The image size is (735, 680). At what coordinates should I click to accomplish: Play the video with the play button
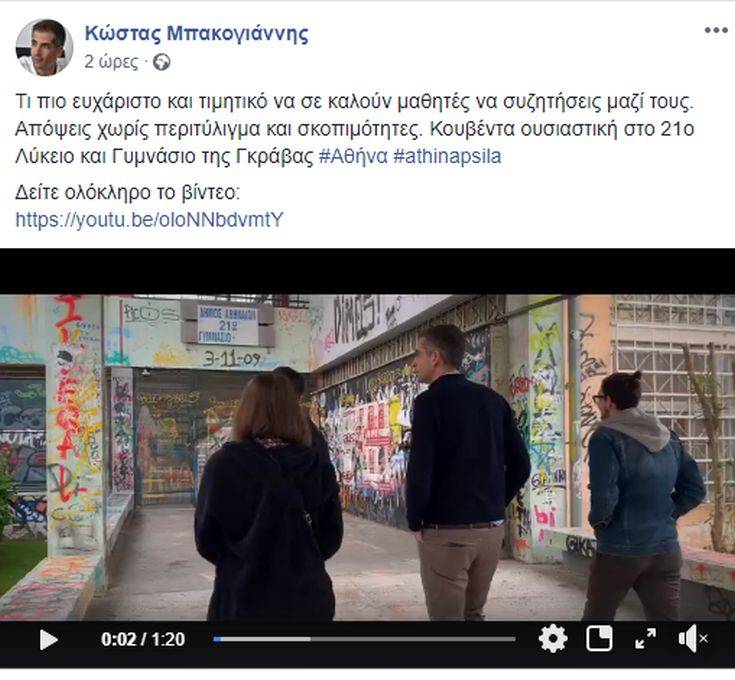[x=48, y=640]
